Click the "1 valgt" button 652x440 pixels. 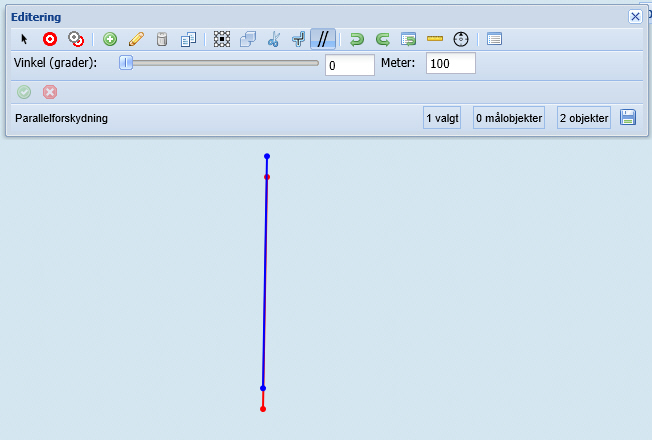point(442,118)
